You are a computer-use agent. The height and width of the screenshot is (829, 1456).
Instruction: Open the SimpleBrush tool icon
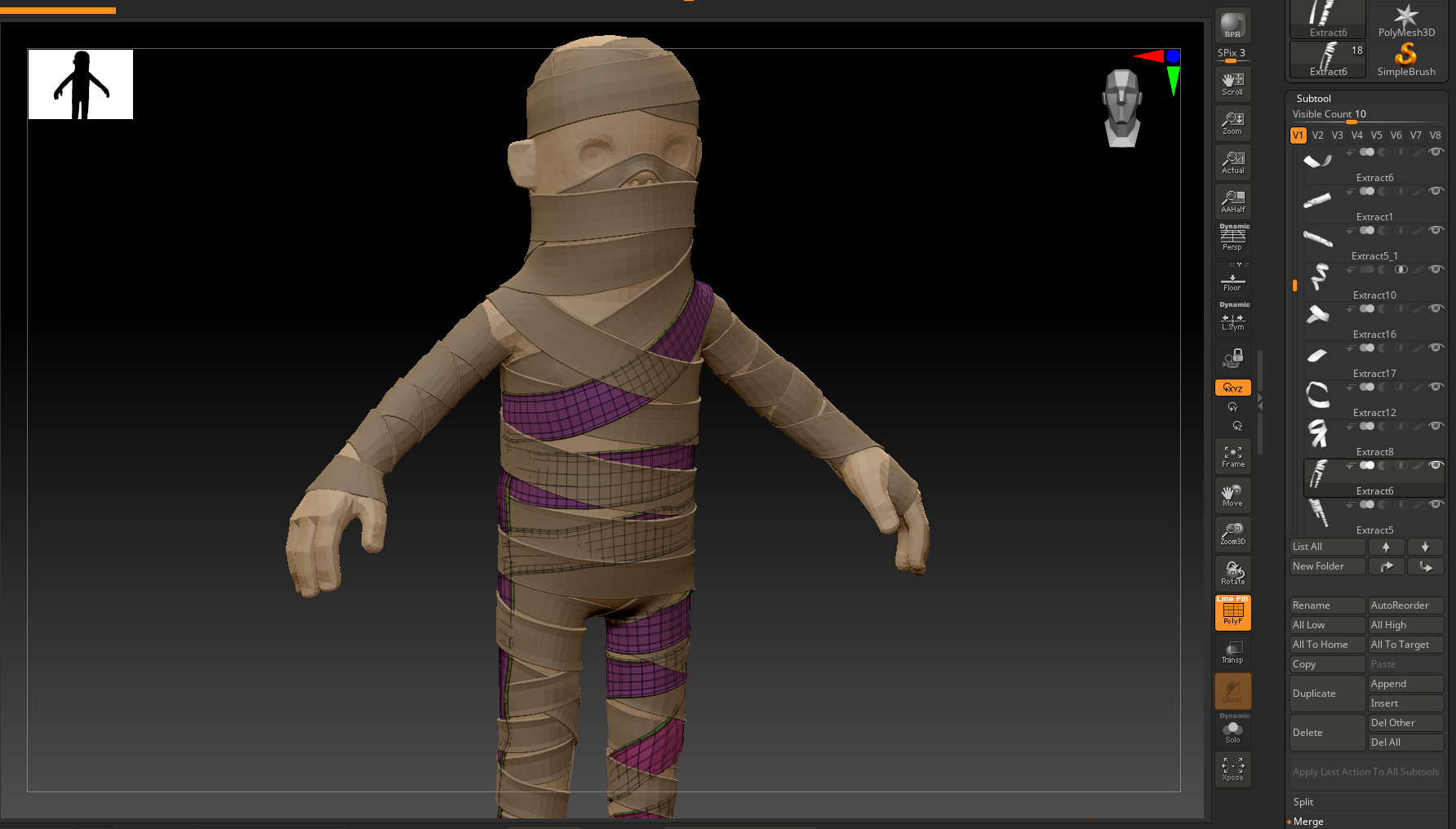pyautogui.click(x=1405, y=59)
